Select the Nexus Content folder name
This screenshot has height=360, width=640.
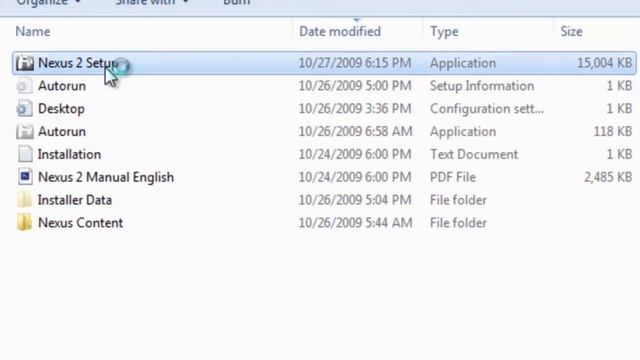(x=80, y=223)
